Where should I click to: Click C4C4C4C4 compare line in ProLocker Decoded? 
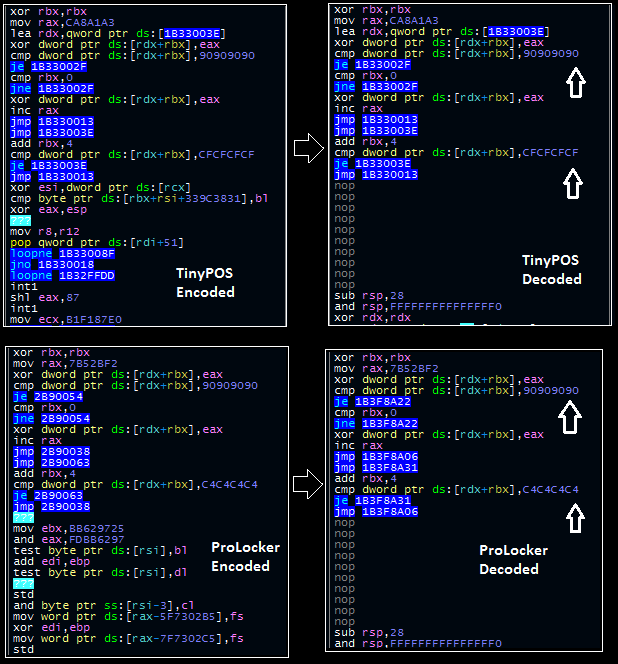tap(456, 490)
